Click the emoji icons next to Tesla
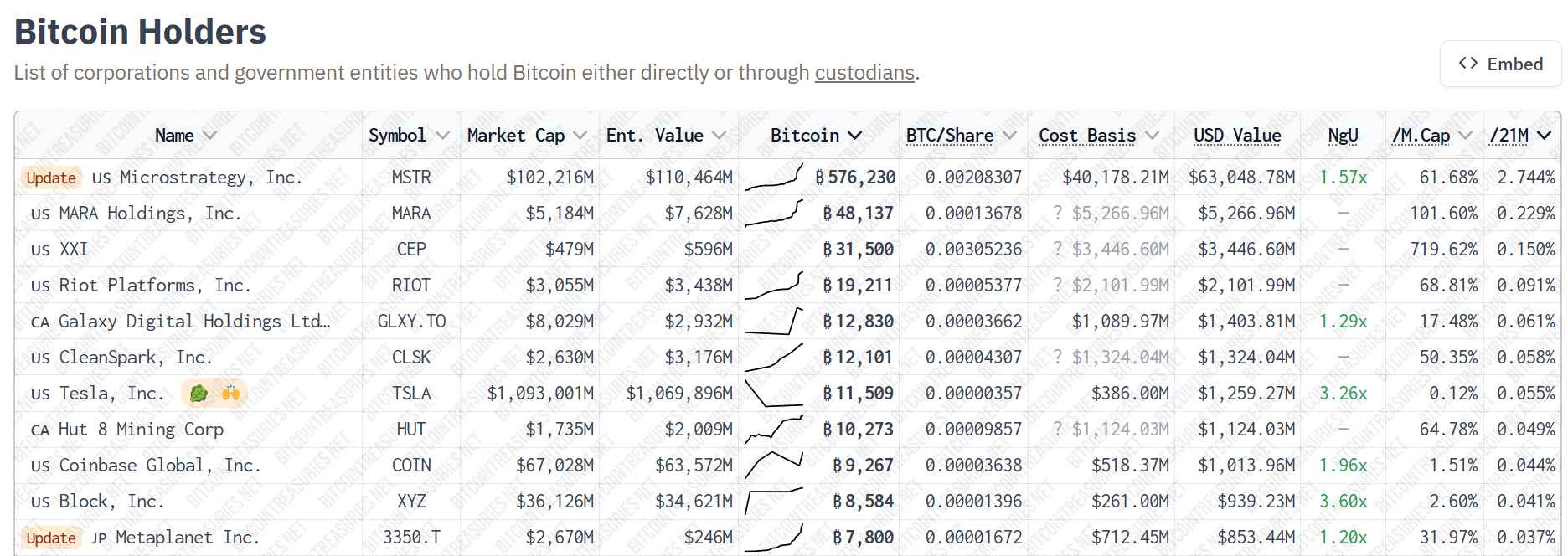 214,394
